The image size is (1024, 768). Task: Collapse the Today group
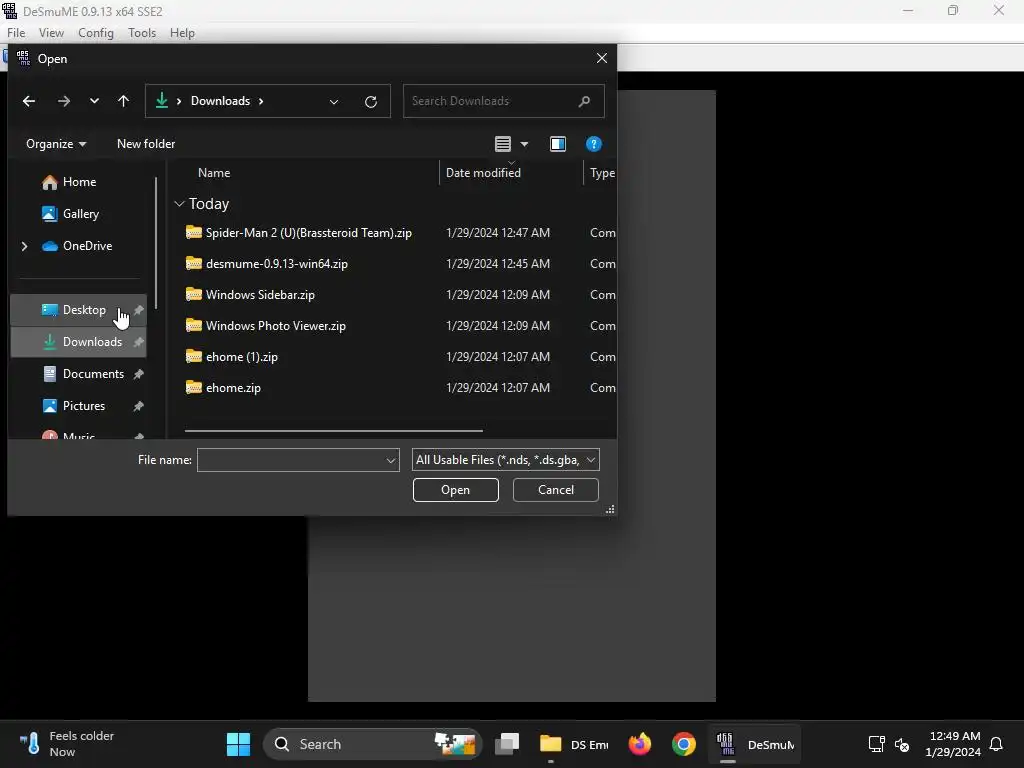click(180, 204)
